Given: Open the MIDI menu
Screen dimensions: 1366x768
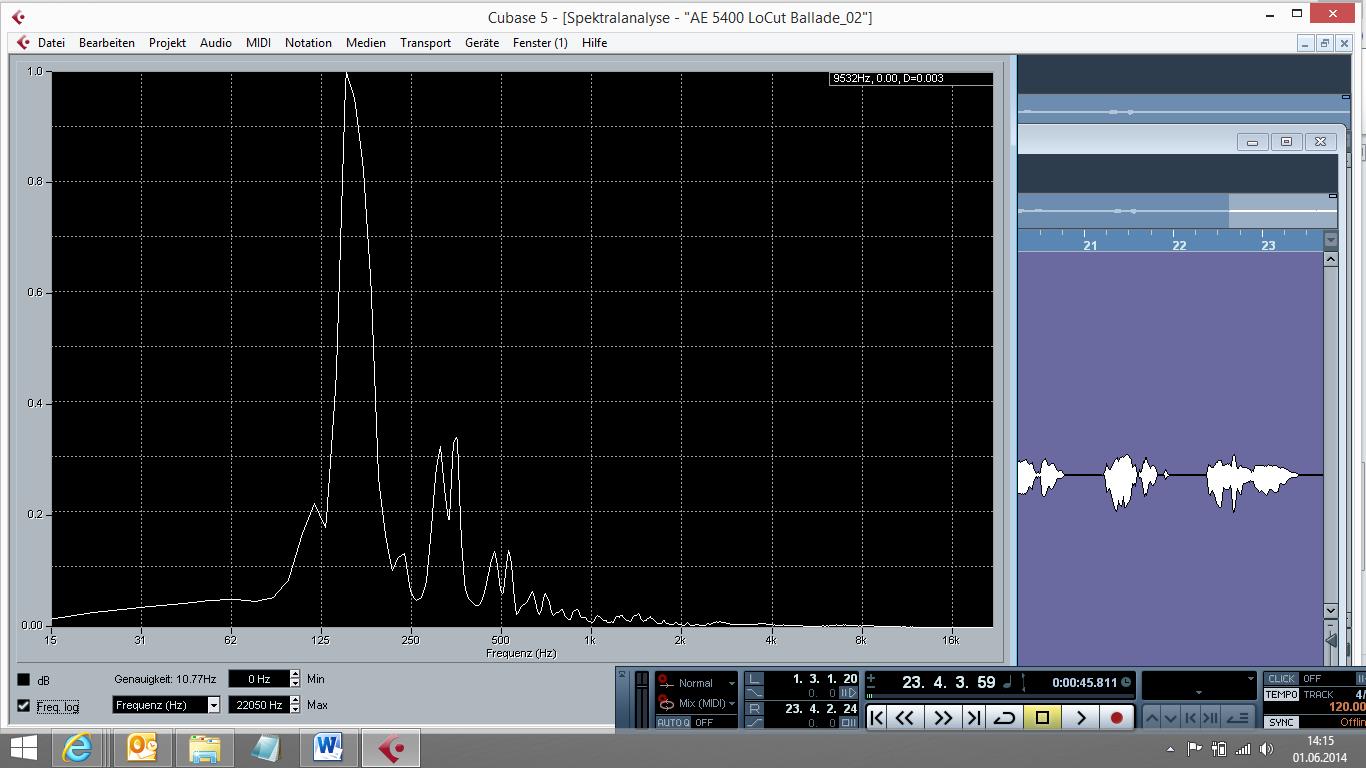Looking at the screenshot, I should coord(258,43).
